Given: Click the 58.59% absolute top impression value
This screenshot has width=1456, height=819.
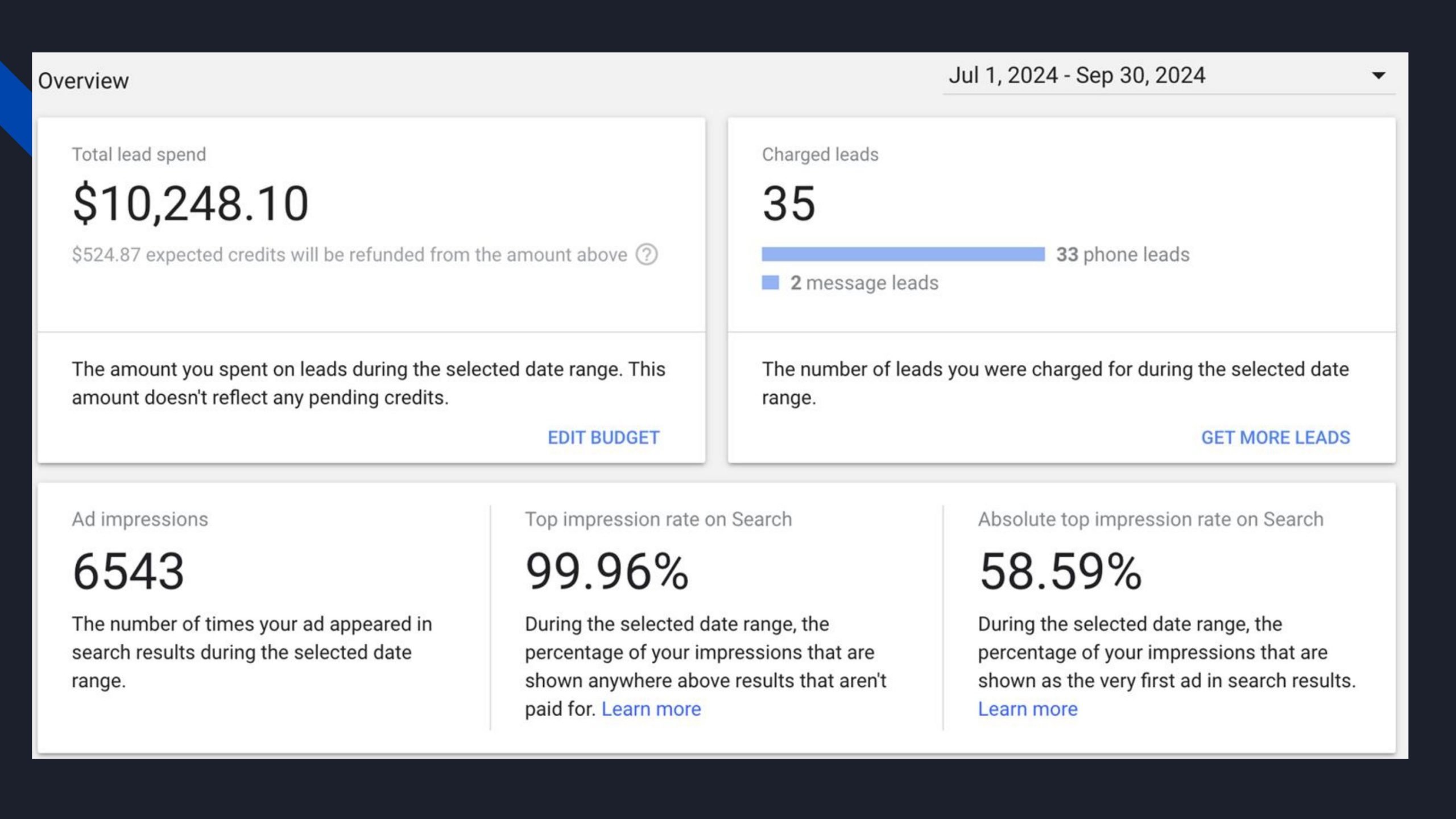Looking at the screenshot, I should pos(1060,572).
